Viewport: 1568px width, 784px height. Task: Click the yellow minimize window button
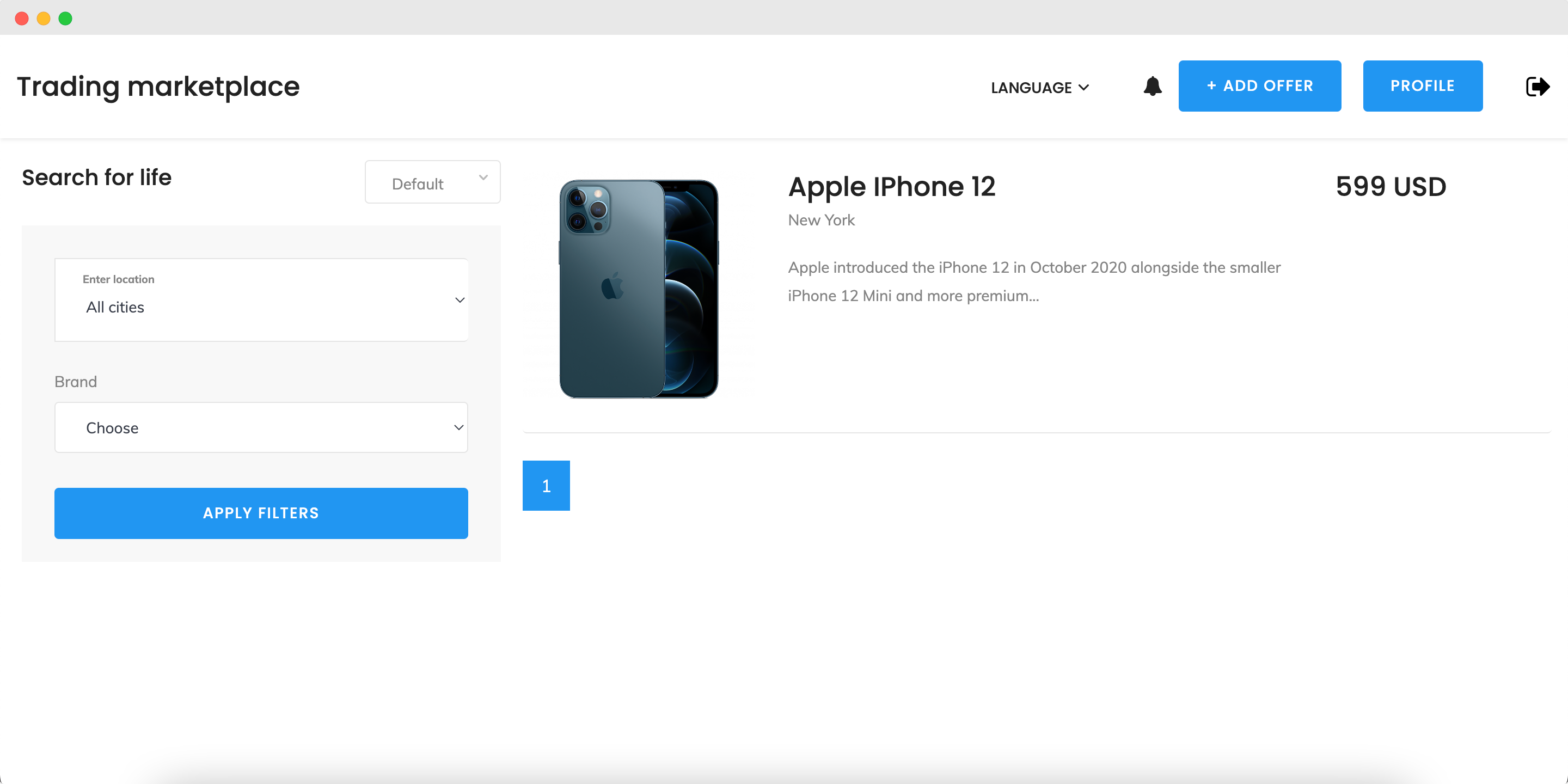pyautogui.click(x=44, y=19)
